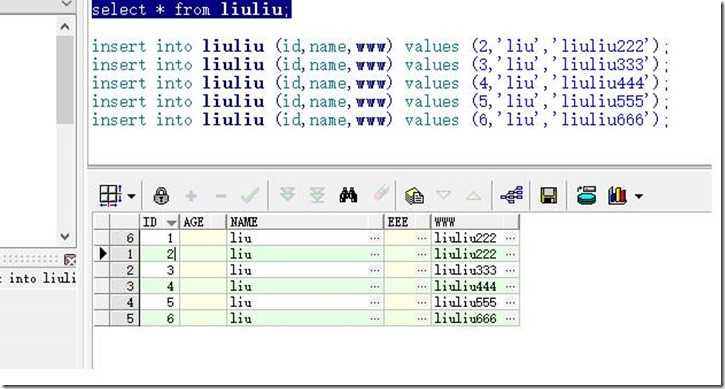Click the save floppy disk icon
The height and width of the screenshot is (389, 725).
[x=548, y=196]
